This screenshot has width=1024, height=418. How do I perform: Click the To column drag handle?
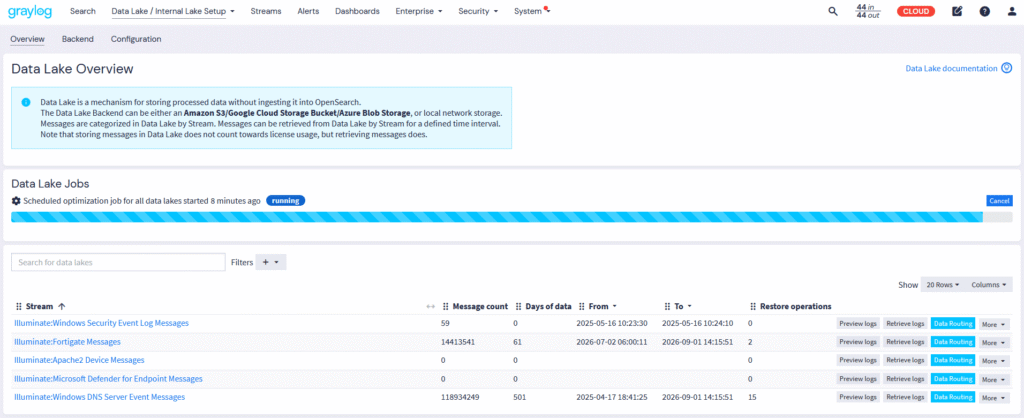(667, 306)
